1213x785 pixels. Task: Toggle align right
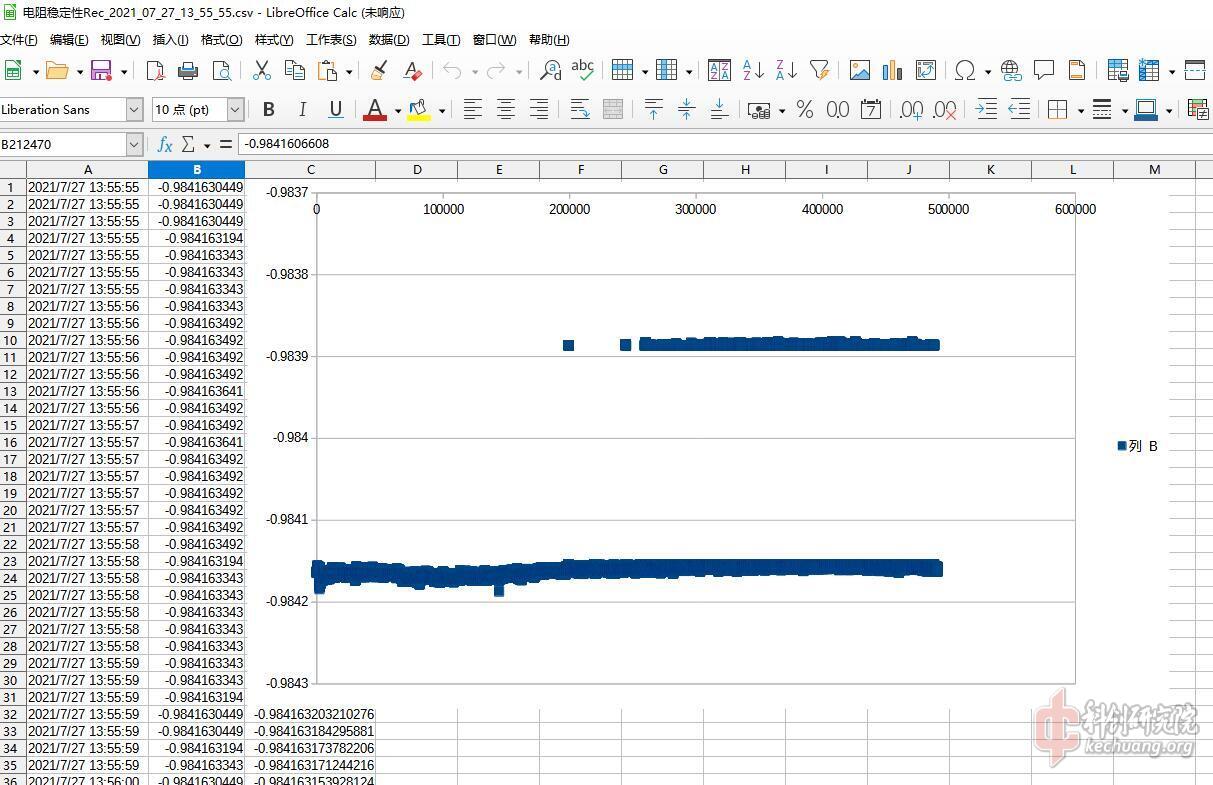coord(539,110)
